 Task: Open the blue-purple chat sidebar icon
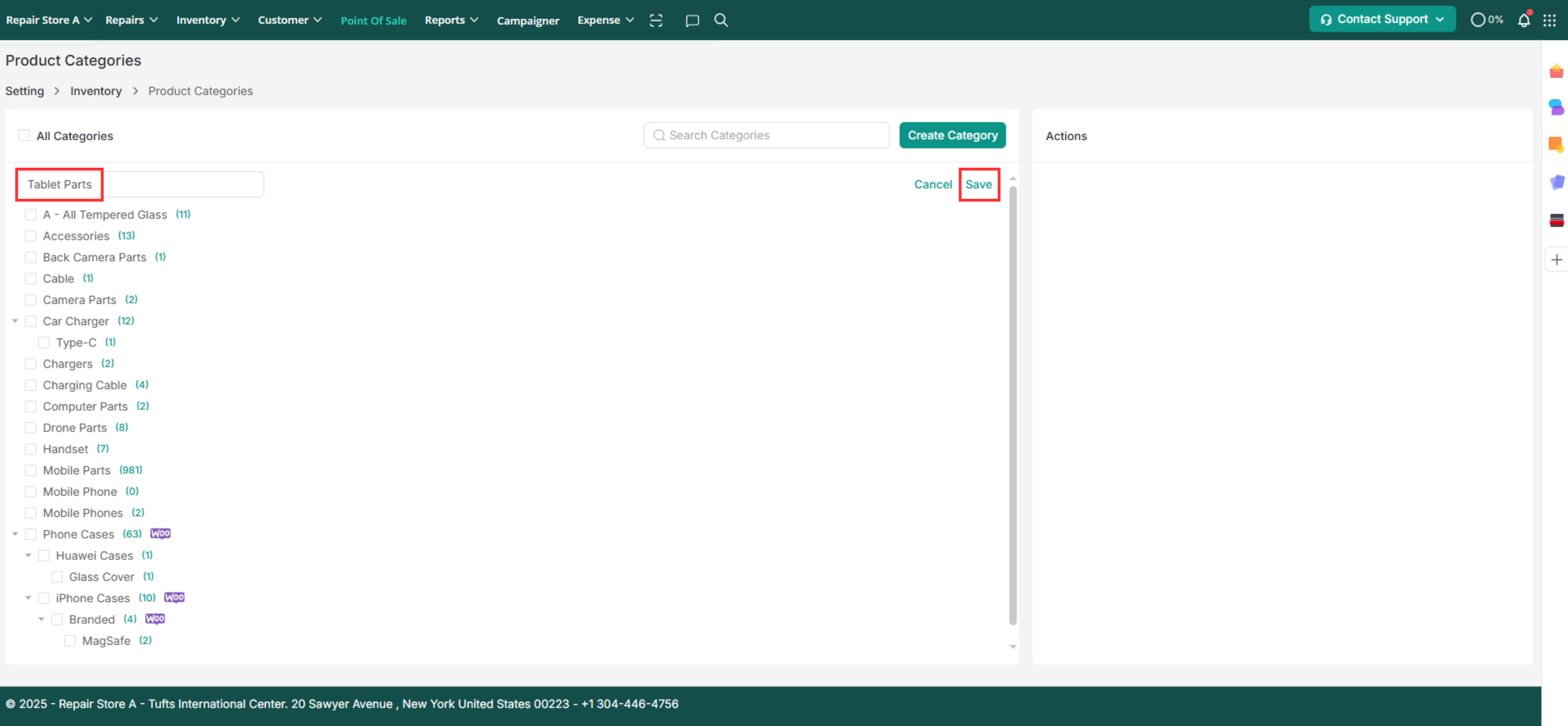(1556, 108)
